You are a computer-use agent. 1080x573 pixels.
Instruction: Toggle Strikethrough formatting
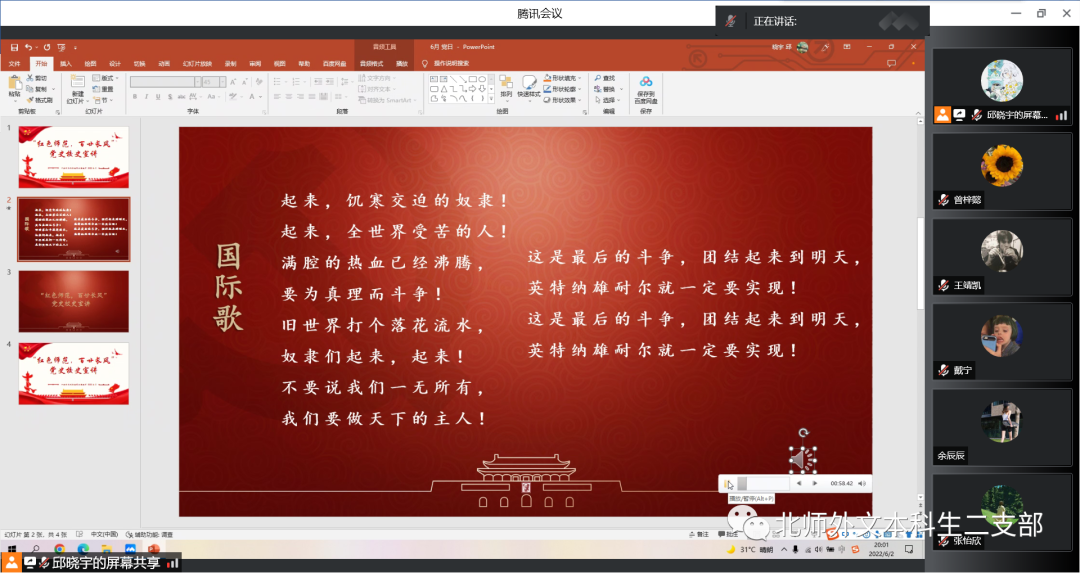coord(182,97)
